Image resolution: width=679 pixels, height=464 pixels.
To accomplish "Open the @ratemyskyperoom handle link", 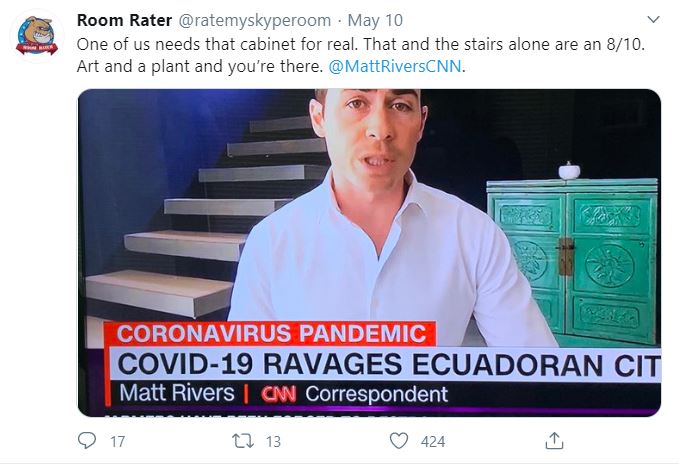I will coord(255,20).
